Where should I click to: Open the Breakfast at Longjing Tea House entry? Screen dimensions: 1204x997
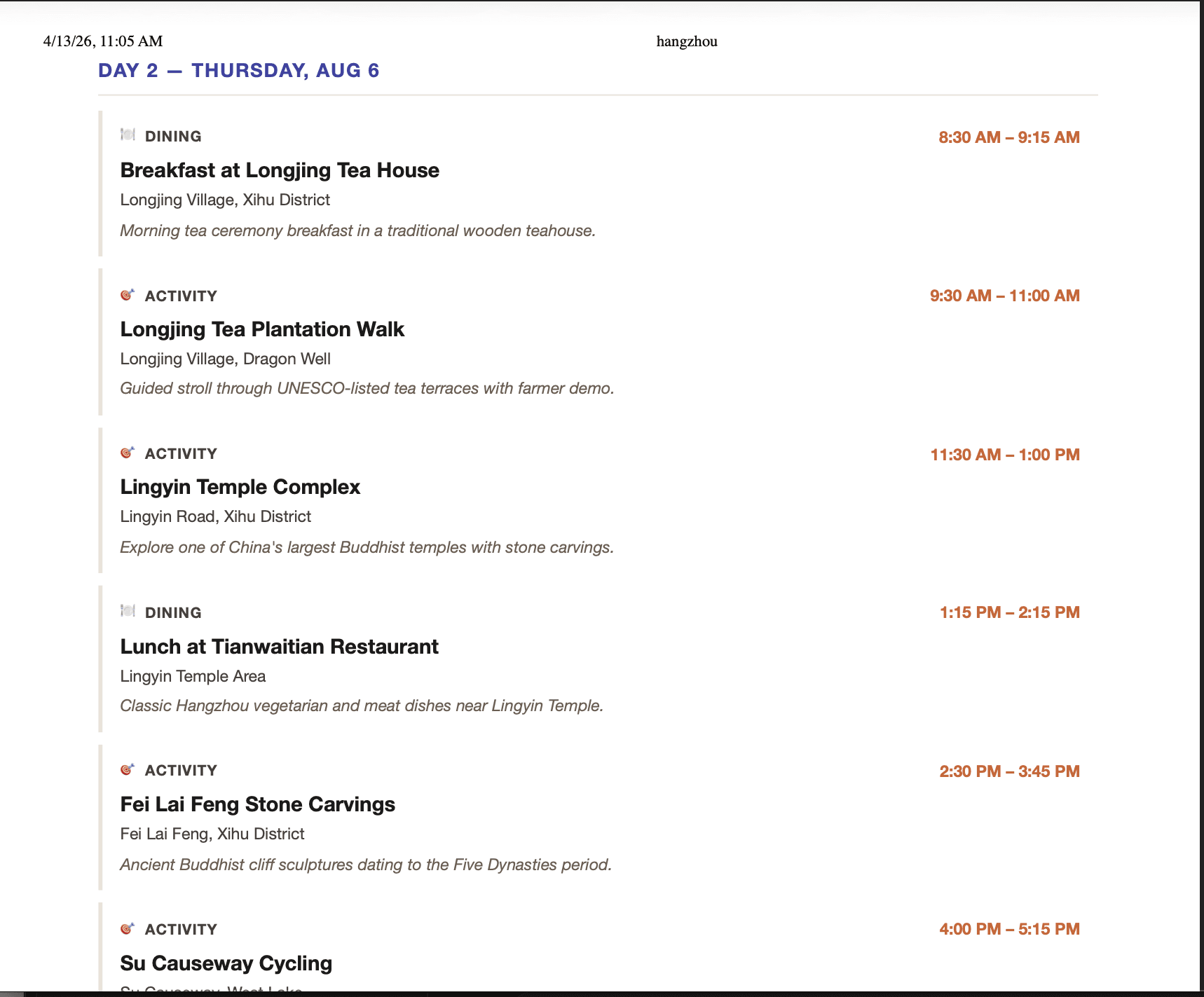[x=280, y=170]
